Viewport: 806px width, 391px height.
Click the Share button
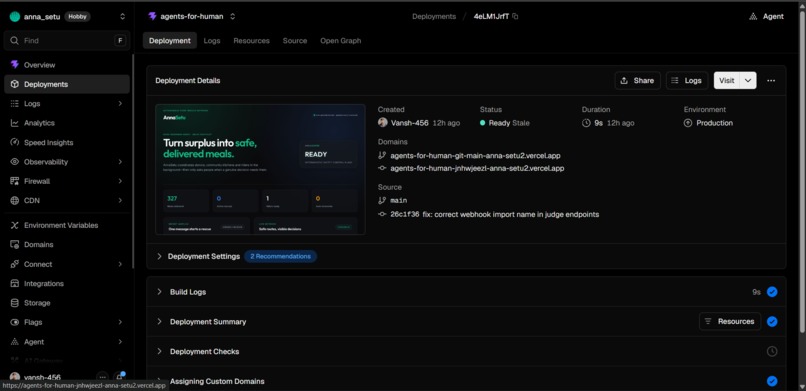pyautogui.click(x=637, y=81)
